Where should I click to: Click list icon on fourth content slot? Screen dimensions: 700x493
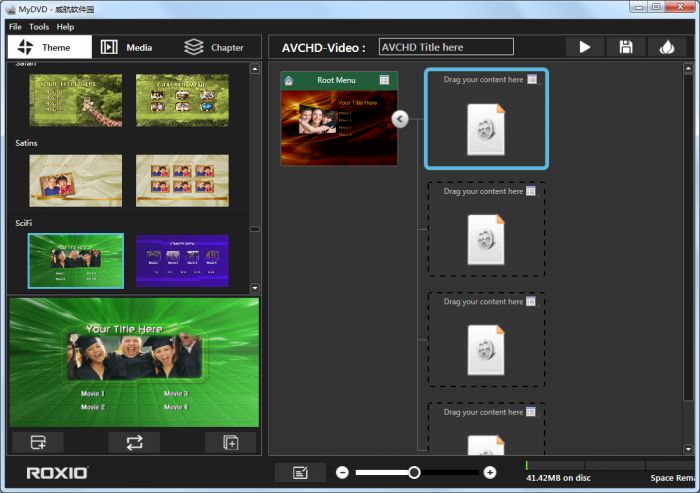[x=531, y=412]
